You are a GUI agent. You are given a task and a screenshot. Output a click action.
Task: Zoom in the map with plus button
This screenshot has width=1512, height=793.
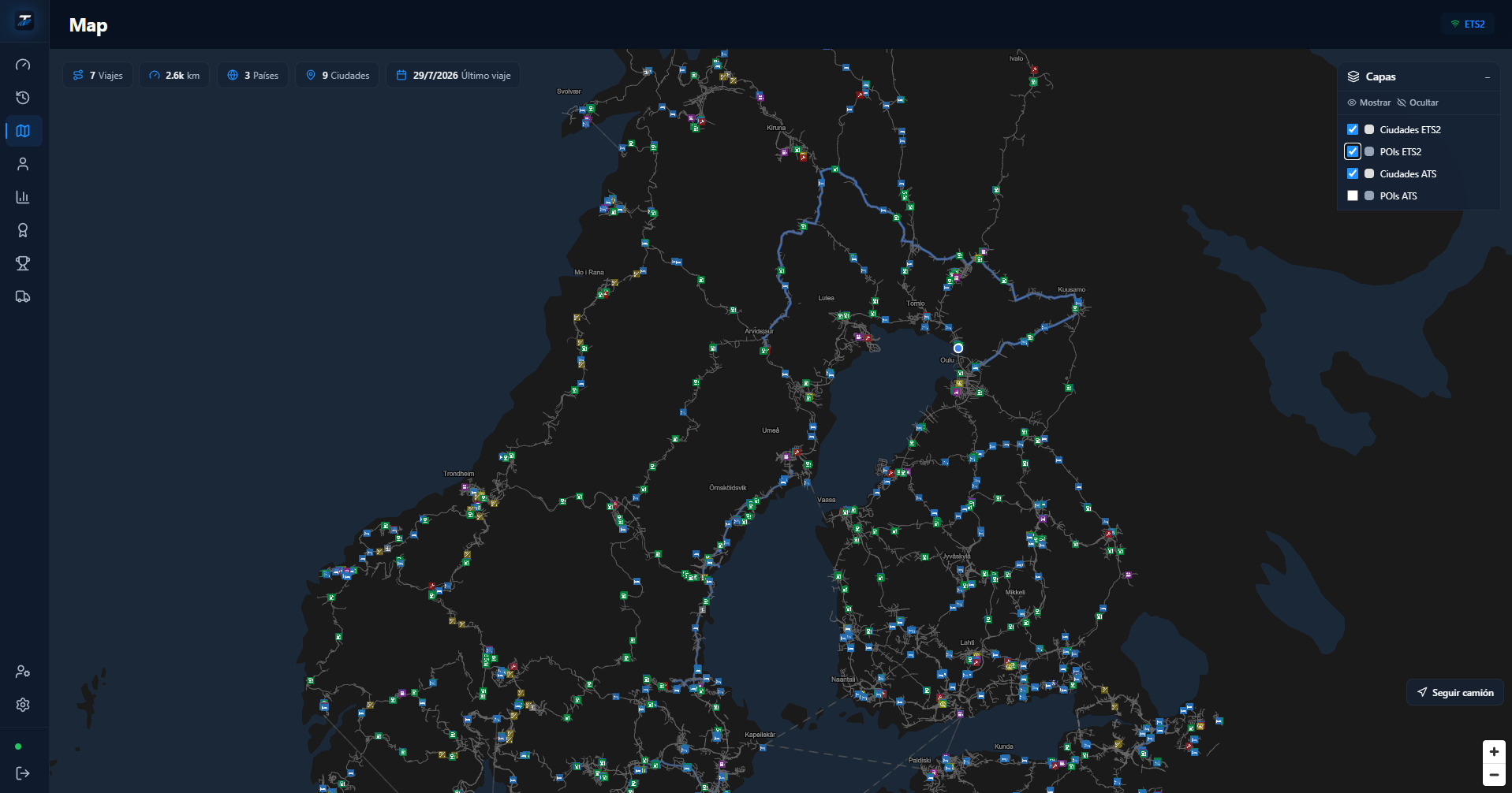click(x=1494, y=752)
